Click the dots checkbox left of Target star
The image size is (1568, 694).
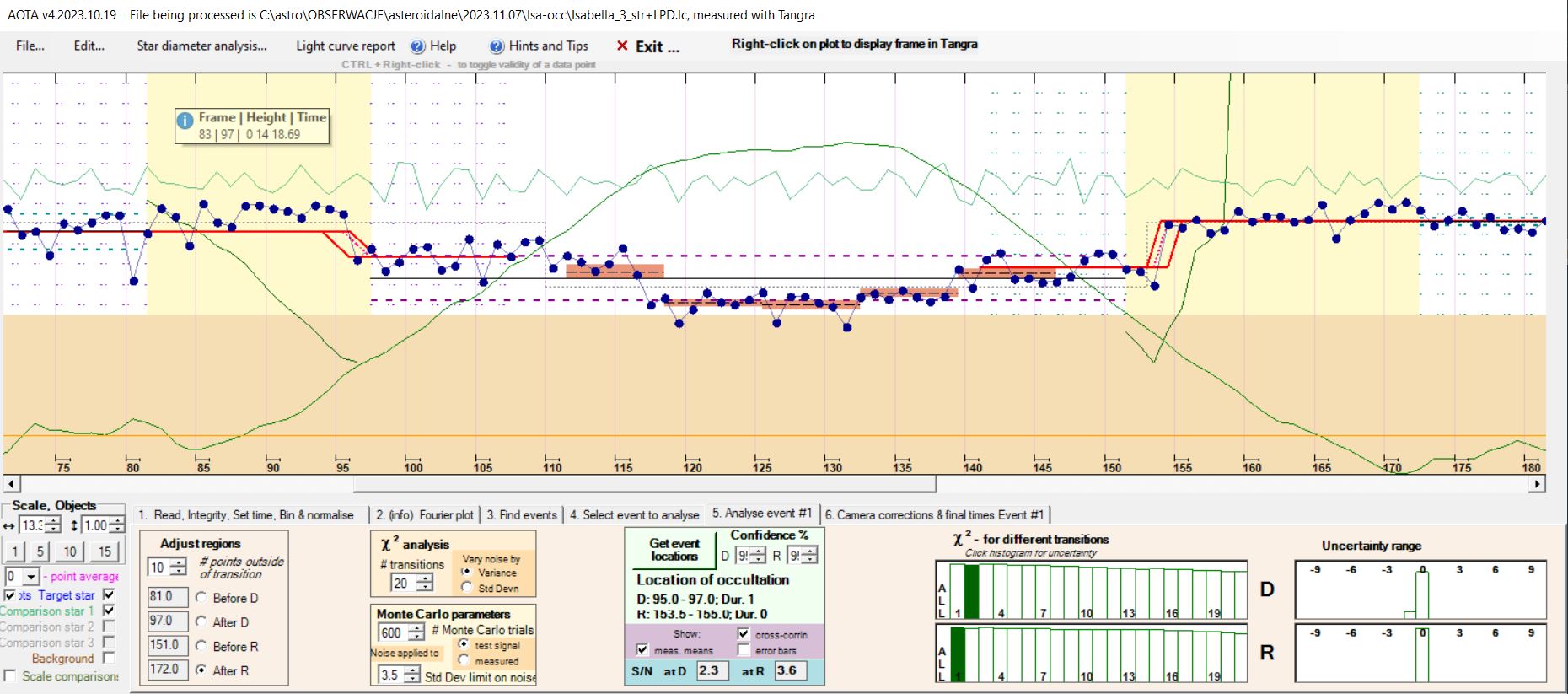click(x=10, y=594)
